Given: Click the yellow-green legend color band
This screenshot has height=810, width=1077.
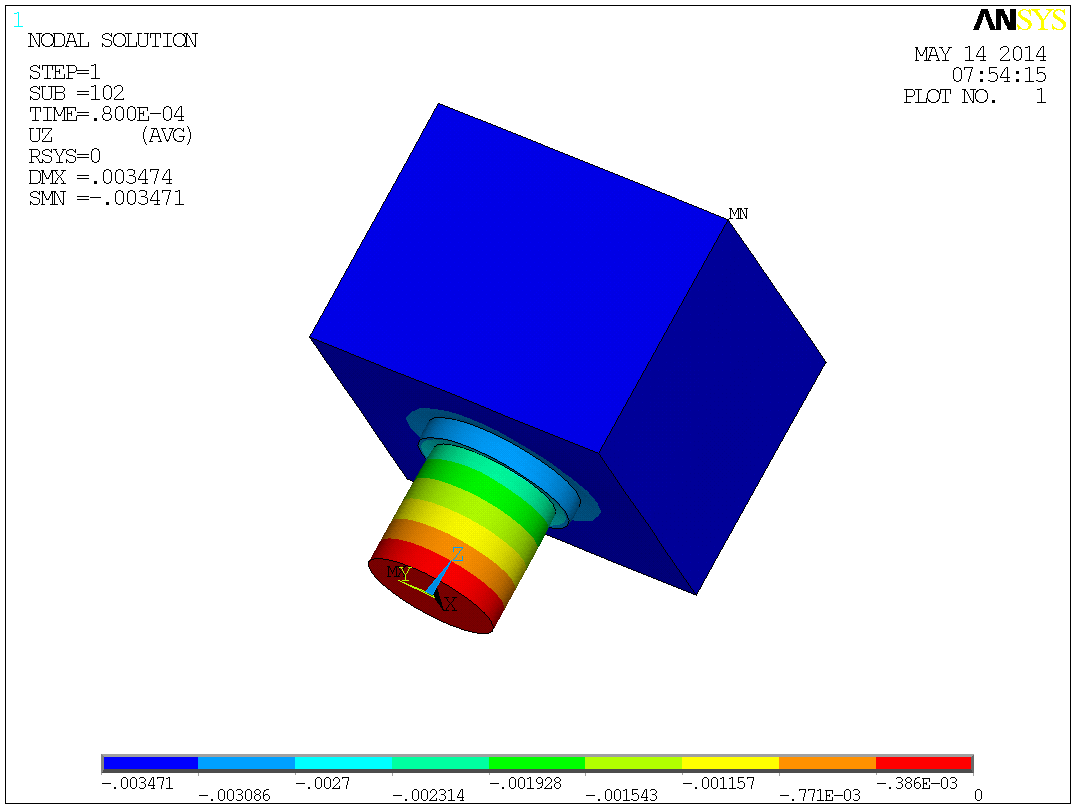Looking at the screenshot, I should point(633,763).
